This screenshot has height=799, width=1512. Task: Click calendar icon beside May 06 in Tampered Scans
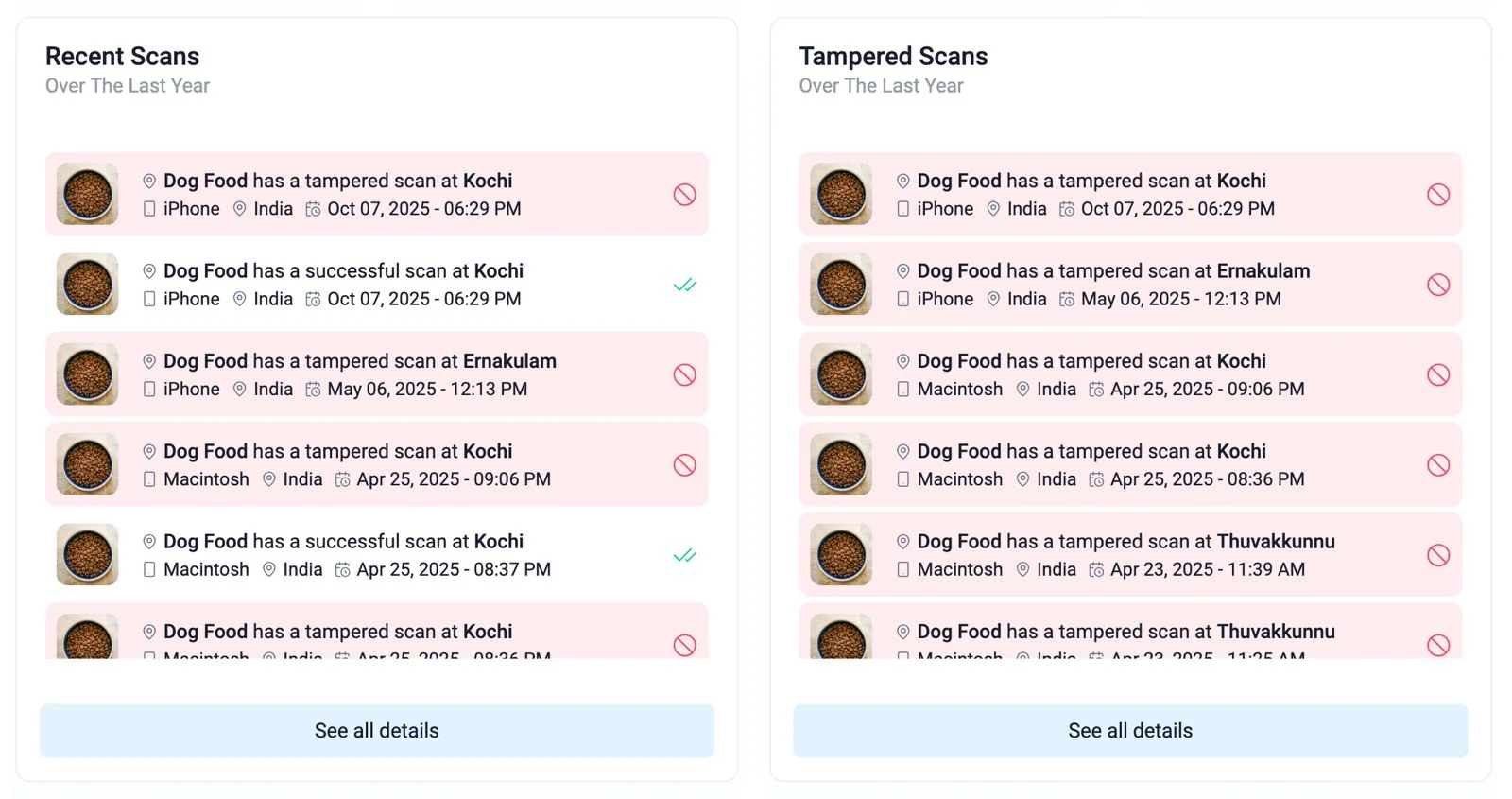point(1066,300)
